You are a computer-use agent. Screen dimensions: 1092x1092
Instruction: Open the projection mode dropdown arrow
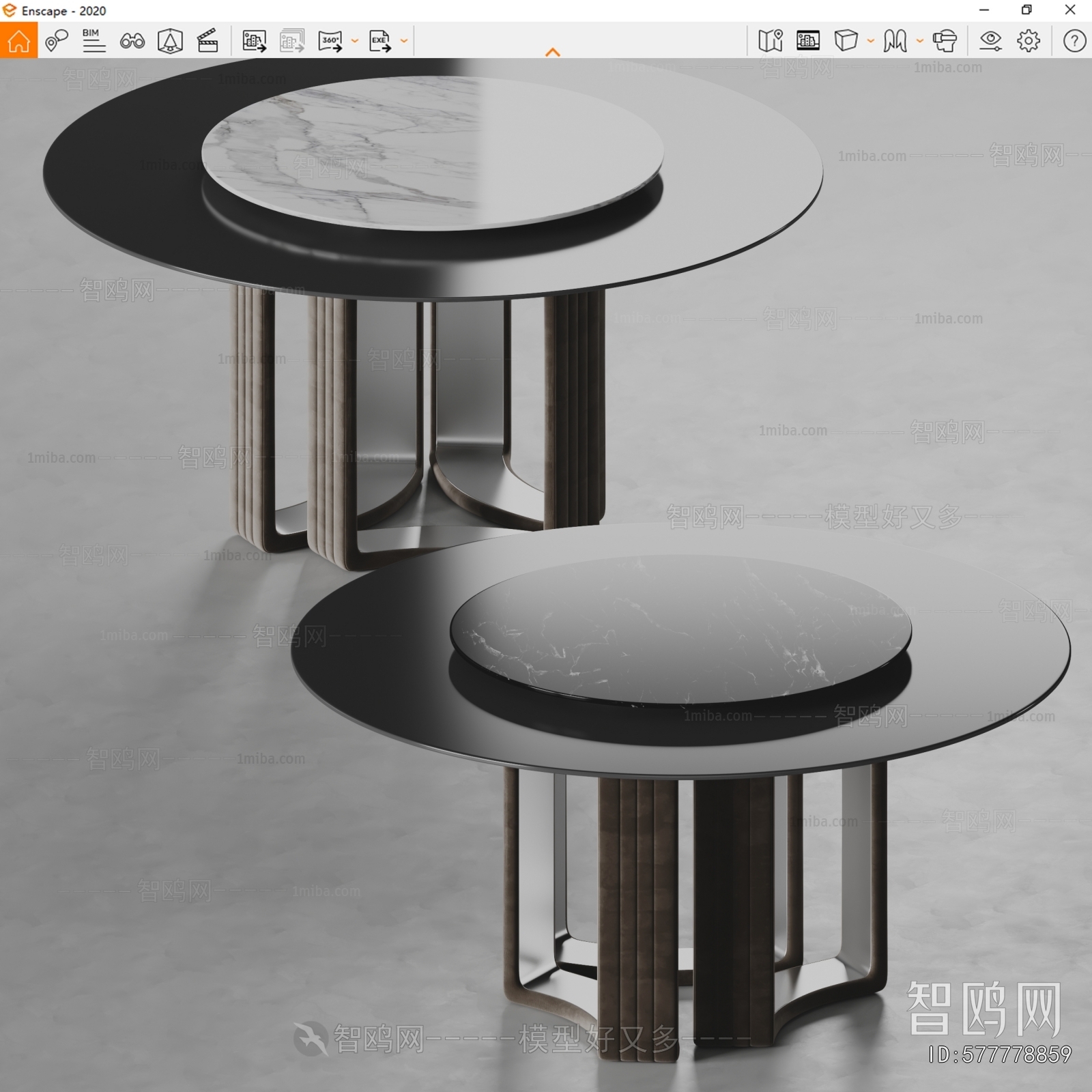click(x=870, y=41)
